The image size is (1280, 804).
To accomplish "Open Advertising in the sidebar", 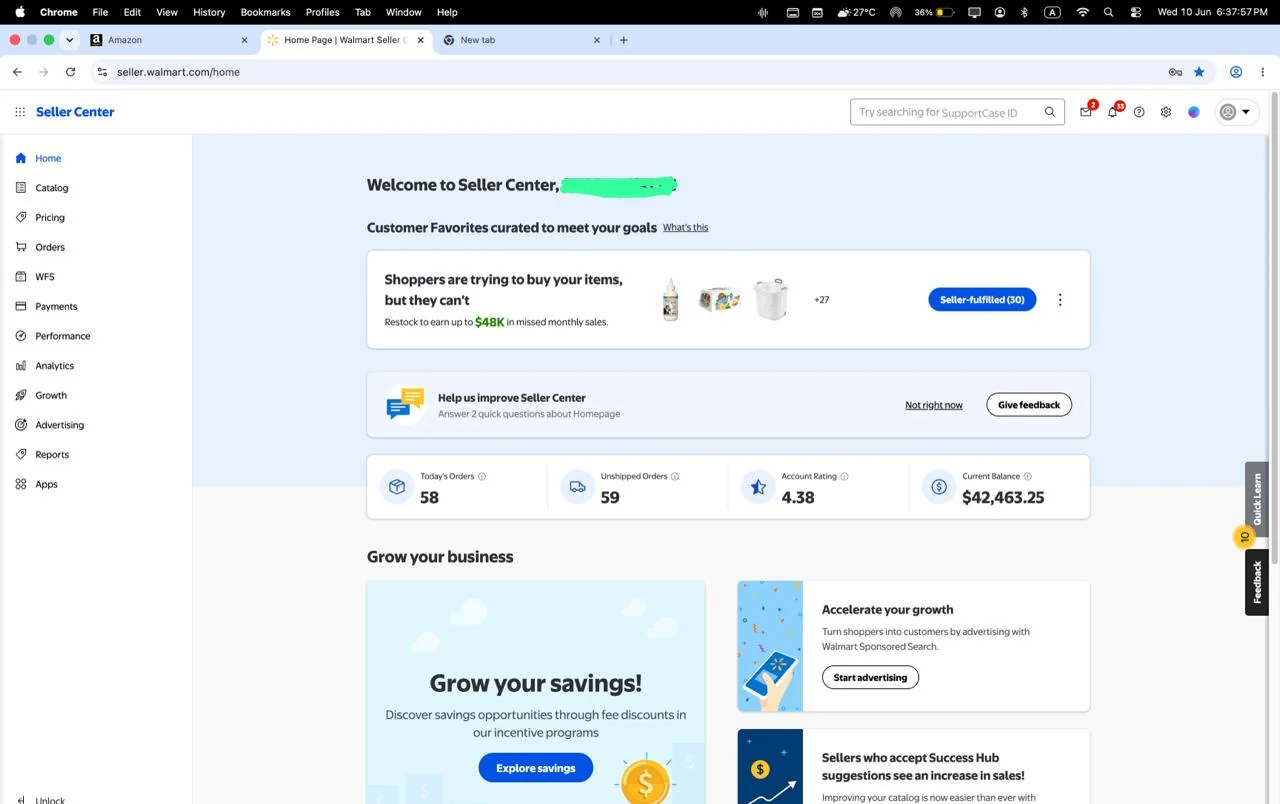I will coord(59,425).
